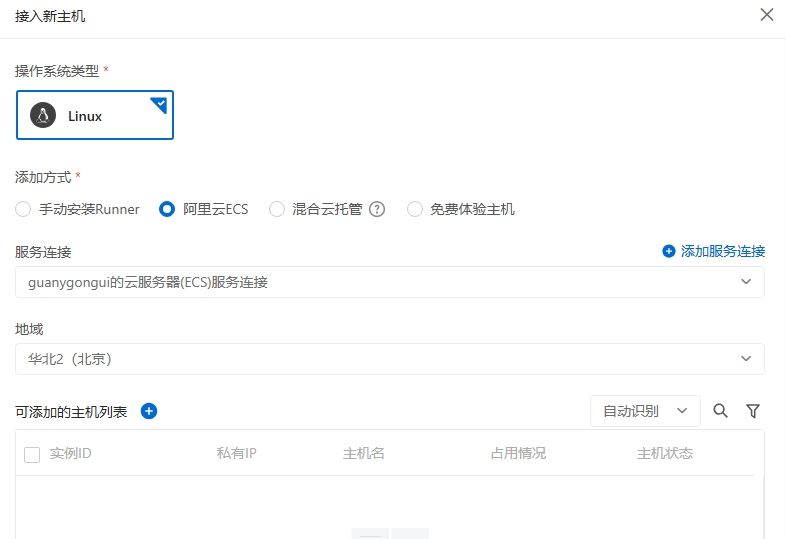786x539 pixels.
Task: Click the 添加方式 label
Action: point(43,177)
